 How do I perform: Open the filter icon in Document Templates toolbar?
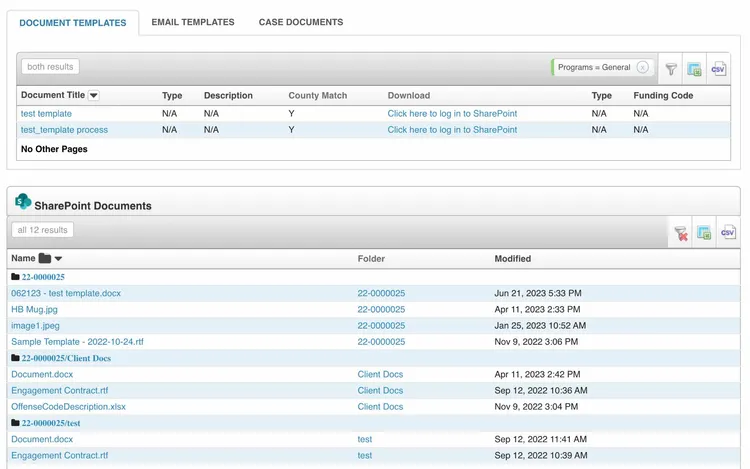click(x=671, y=69)
